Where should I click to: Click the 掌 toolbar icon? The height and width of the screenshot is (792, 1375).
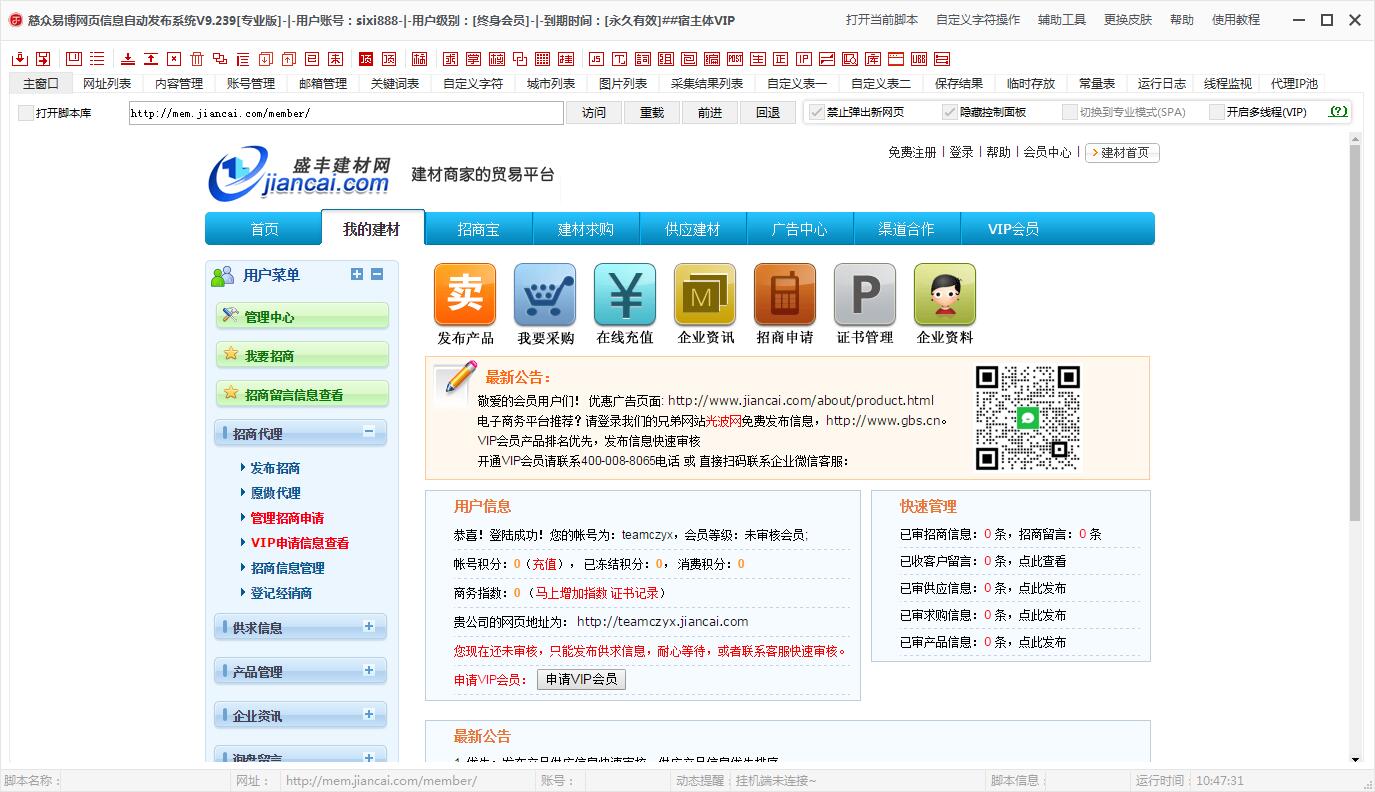pos(475,59)
